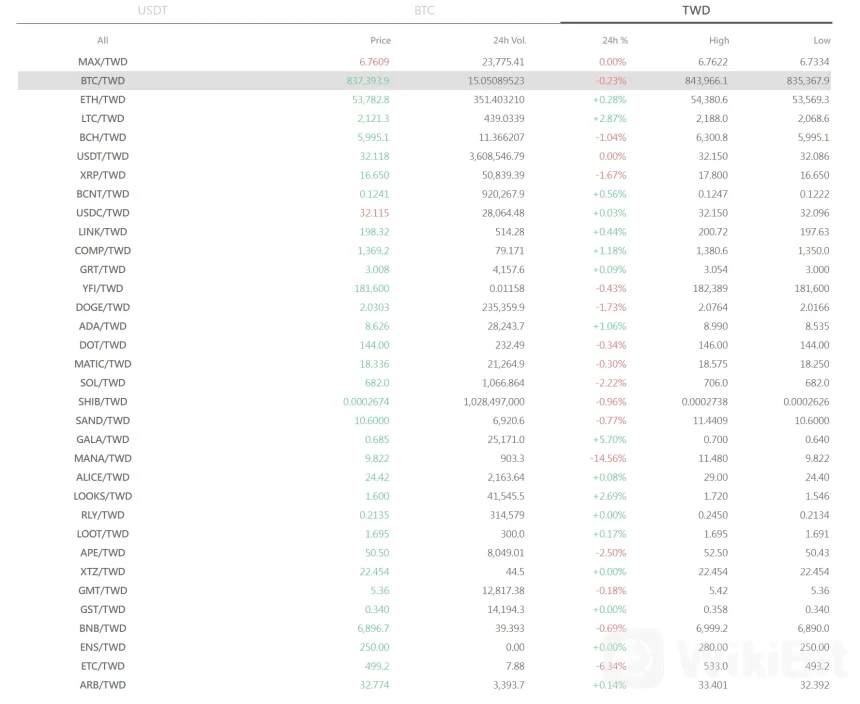Click the Low column header
The height and width of the screenshot is (704, 860).
821,41
